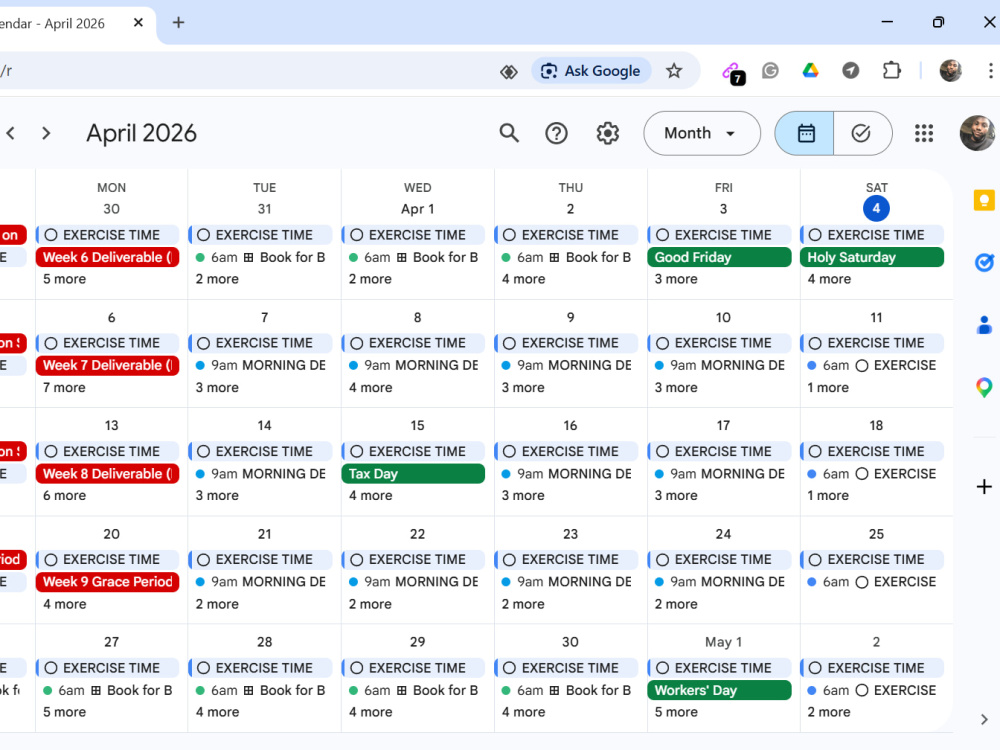Open the Support help question-mark icon
Screen dimensions: 1000x750
point(556,133)
